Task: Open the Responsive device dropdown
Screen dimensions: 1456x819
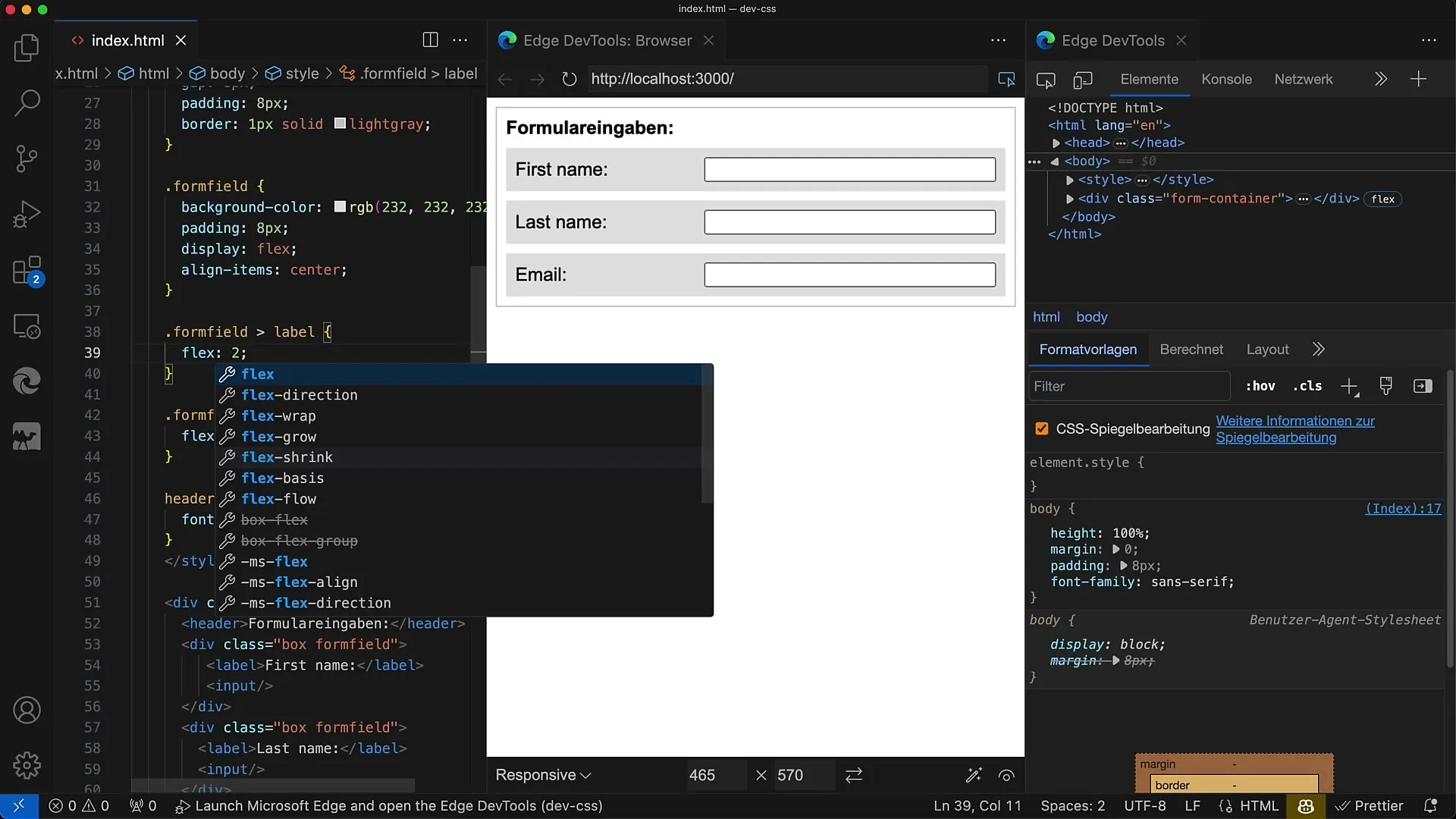Action: pyautogui.click(x=543, y=775)
